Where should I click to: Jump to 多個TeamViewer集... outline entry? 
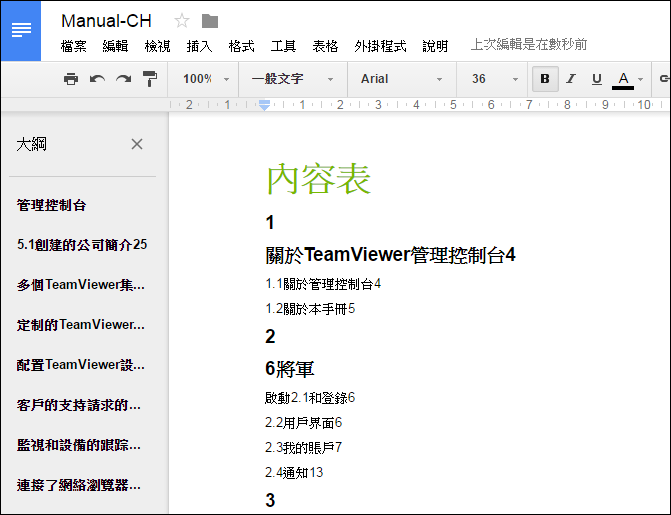tap(80, 285)
